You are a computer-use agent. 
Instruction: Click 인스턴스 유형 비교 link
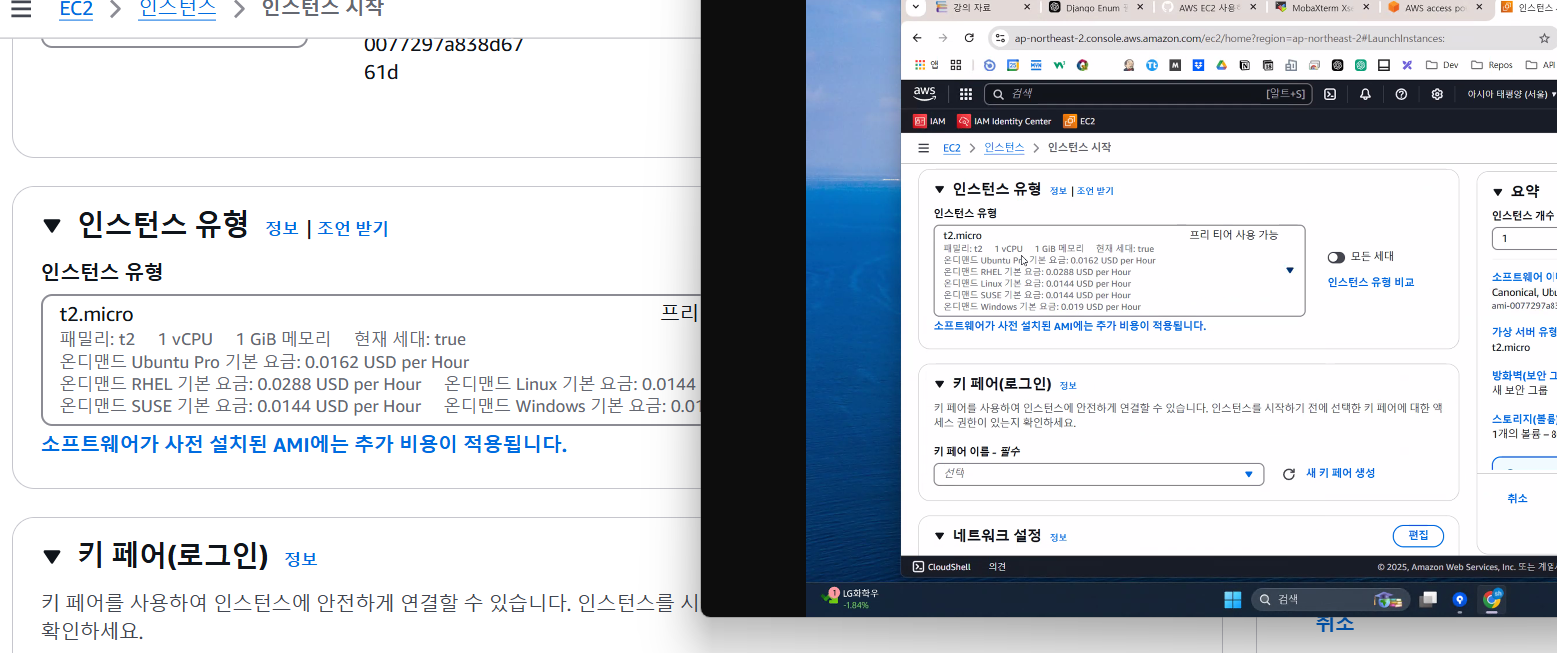1370,282
